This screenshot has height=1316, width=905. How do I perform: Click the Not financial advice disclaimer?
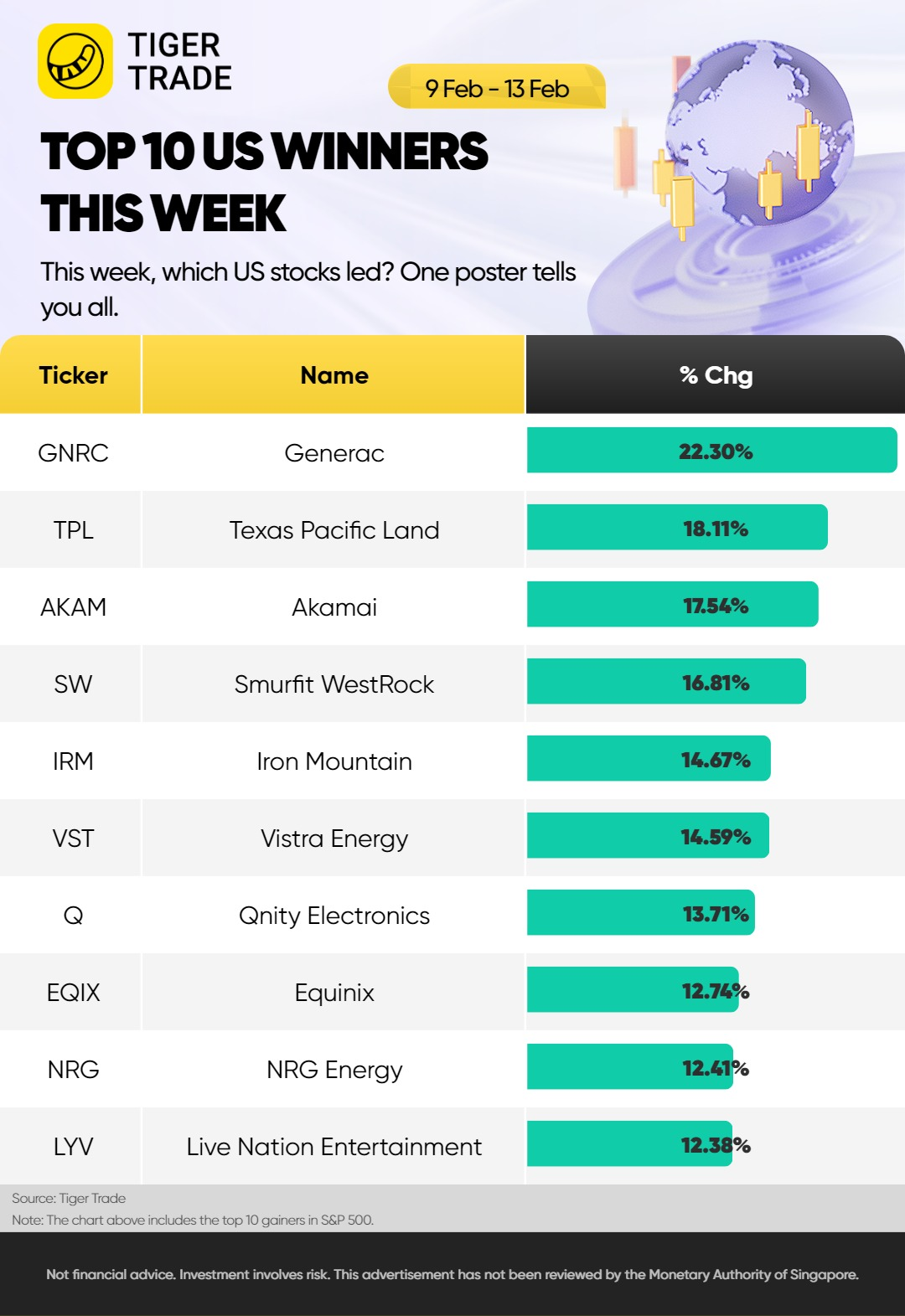click(x=452, y=1274)
